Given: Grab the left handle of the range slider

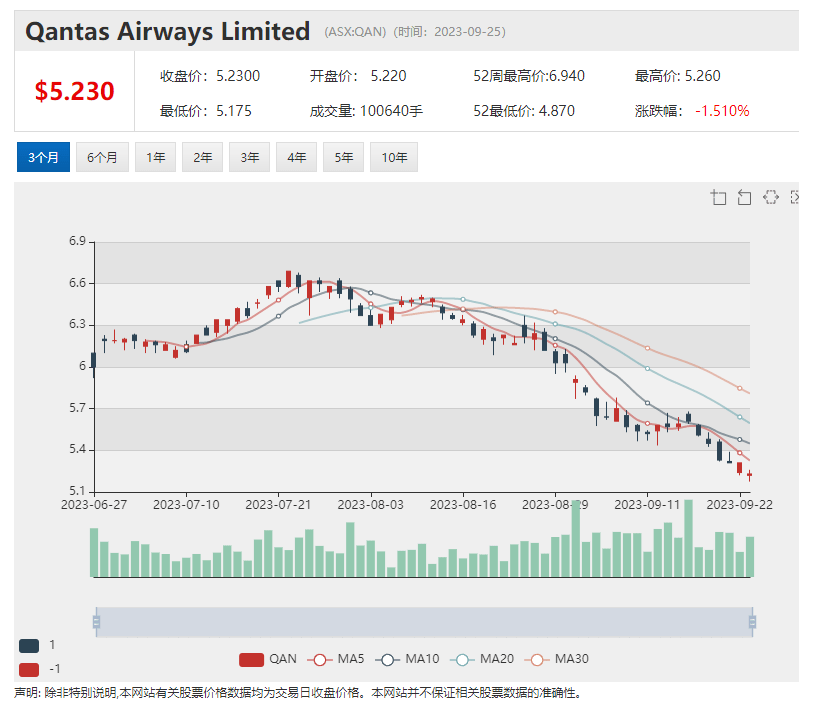Looking at the screenshot, I should pos(96,622).
